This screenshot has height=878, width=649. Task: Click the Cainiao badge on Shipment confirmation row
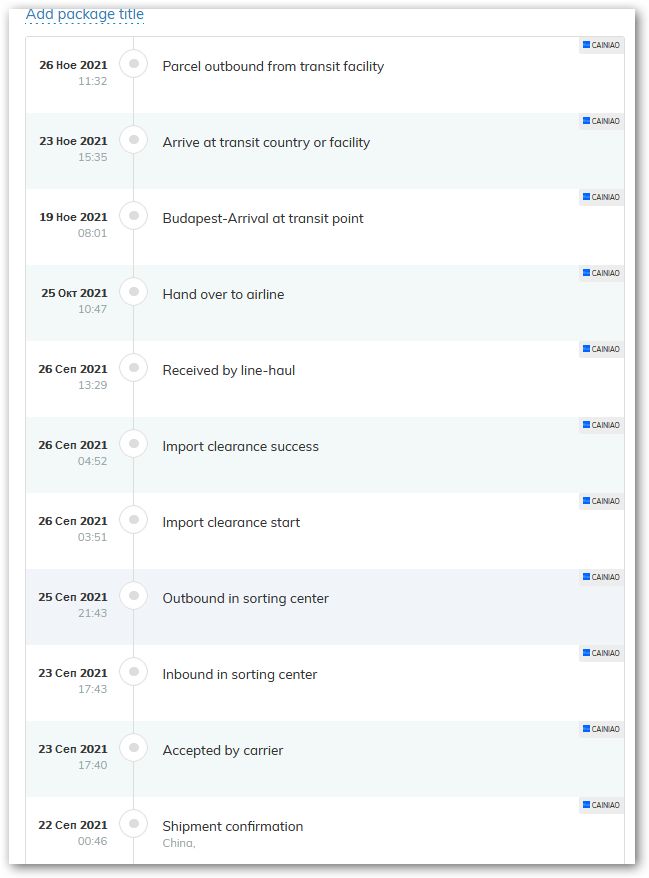coord(601,805)
